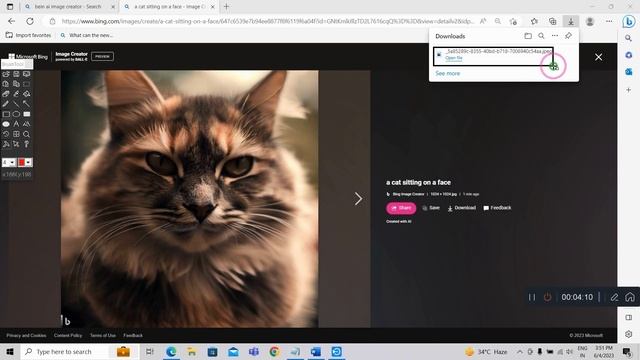Click the zoom magnifier icon in address bar
The image size is (640, 360).
pos(498,21)
